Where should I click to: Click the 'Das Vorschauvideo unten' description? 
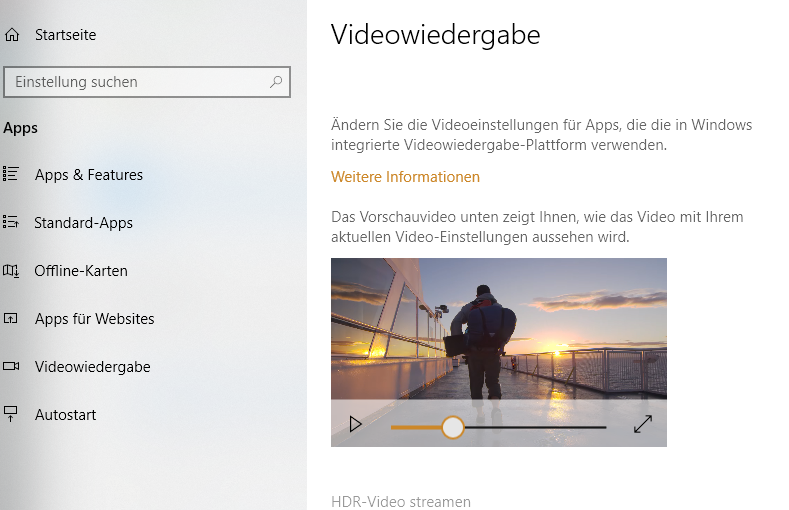click(537, 227)
